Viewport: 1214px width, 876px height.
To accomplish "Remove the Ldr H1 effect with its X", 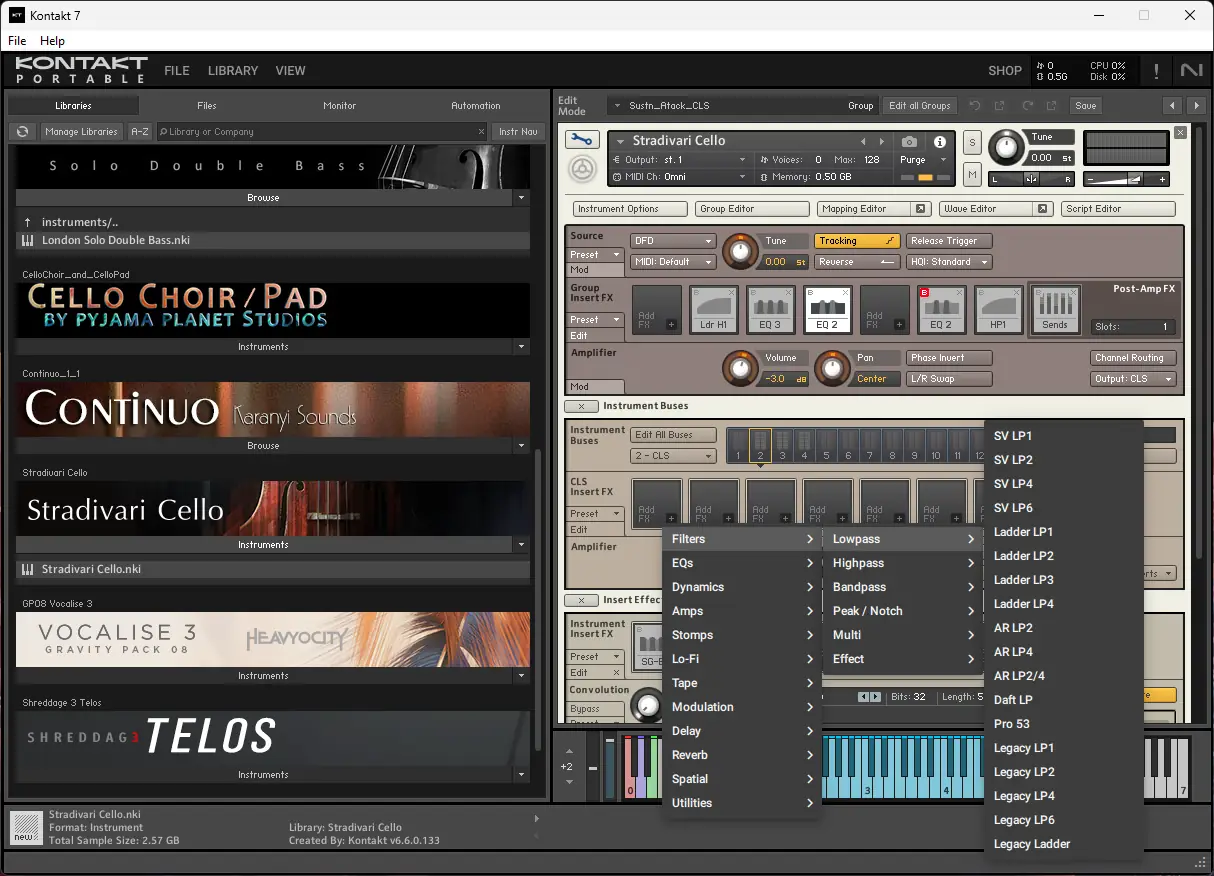I will 732,292.
